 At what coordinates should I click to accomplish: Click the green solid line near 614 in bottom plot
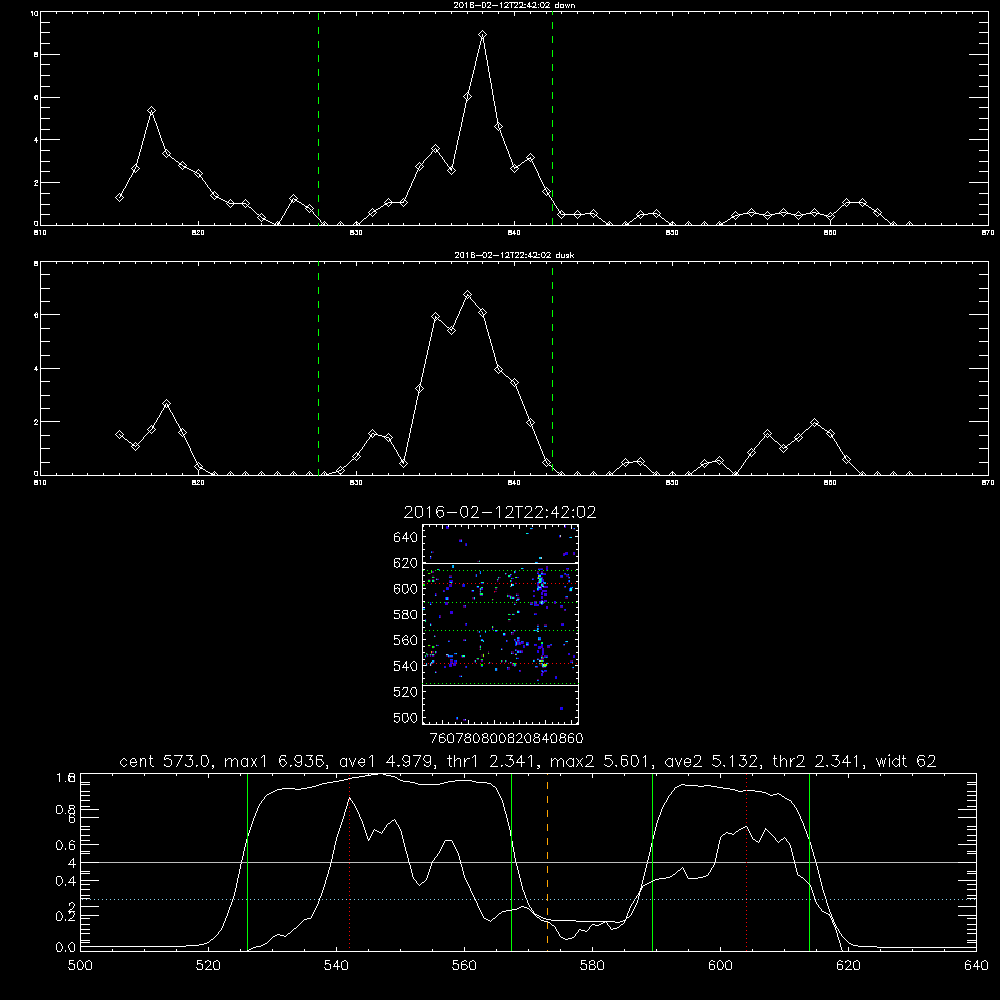click(x=809, y=861)
